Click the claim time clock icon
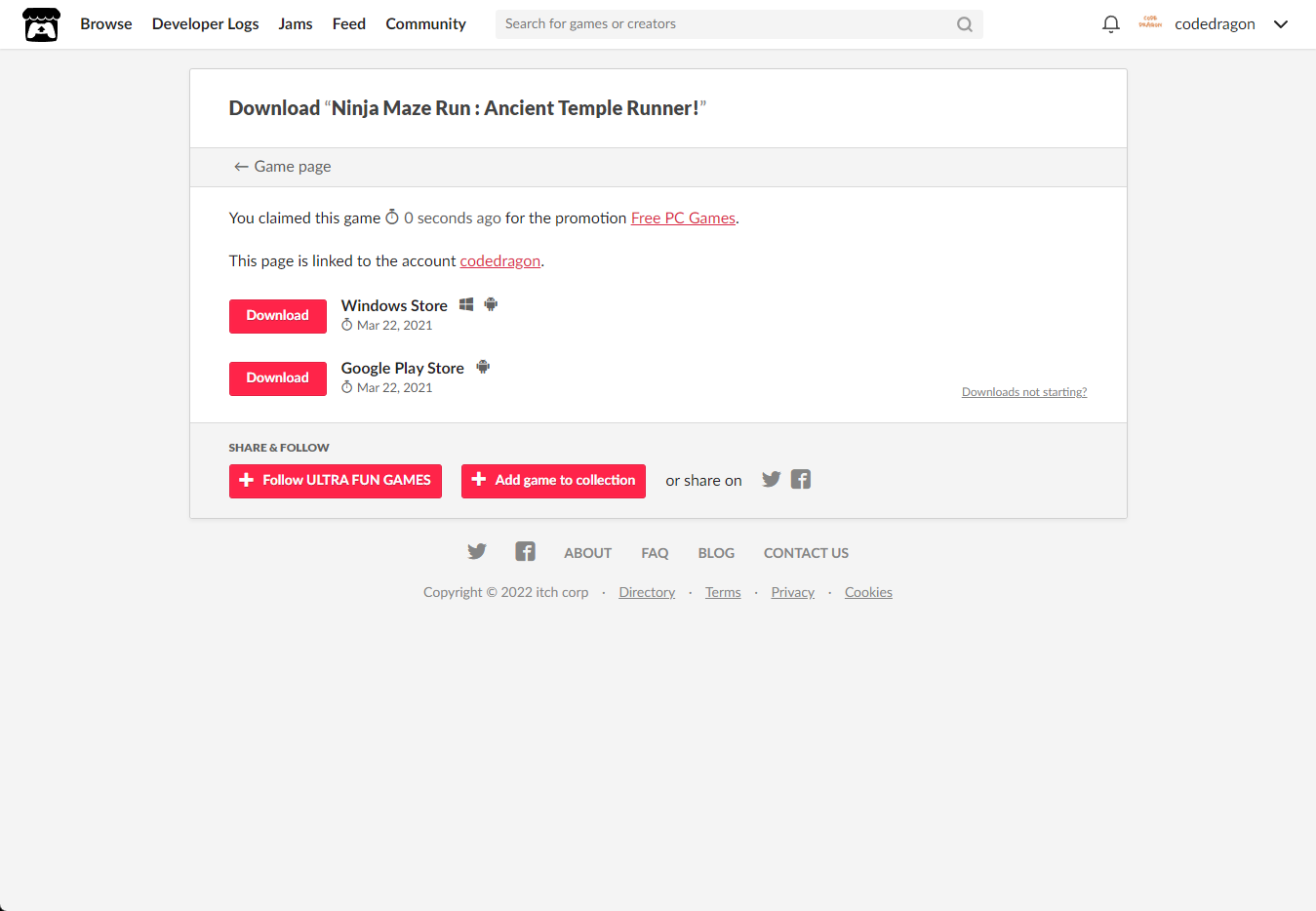Screen dimensions: 1316x911 [x=392, y=217]
